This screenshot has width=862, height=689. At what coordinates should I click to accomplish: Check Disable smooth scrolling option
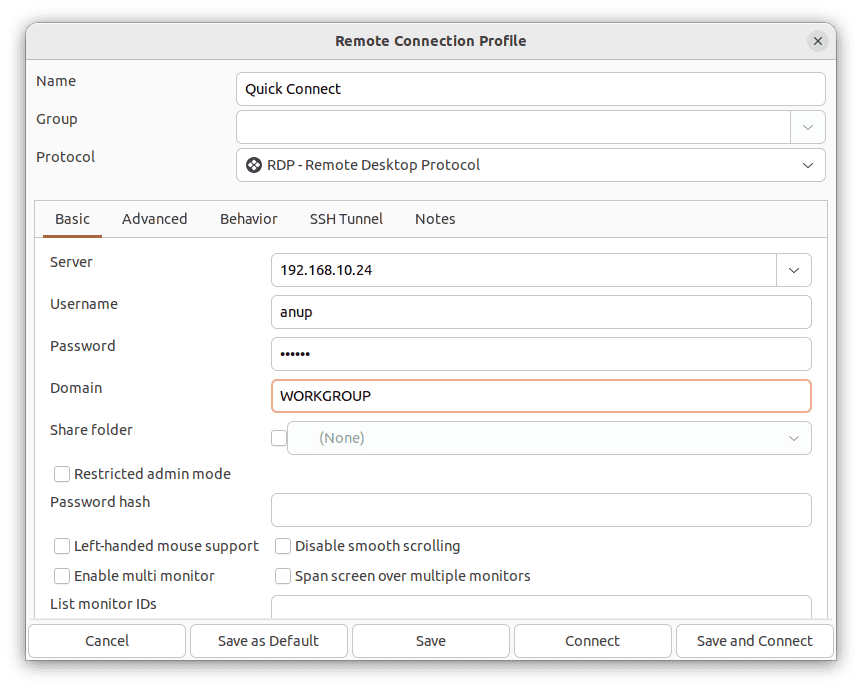pos(283,546)
